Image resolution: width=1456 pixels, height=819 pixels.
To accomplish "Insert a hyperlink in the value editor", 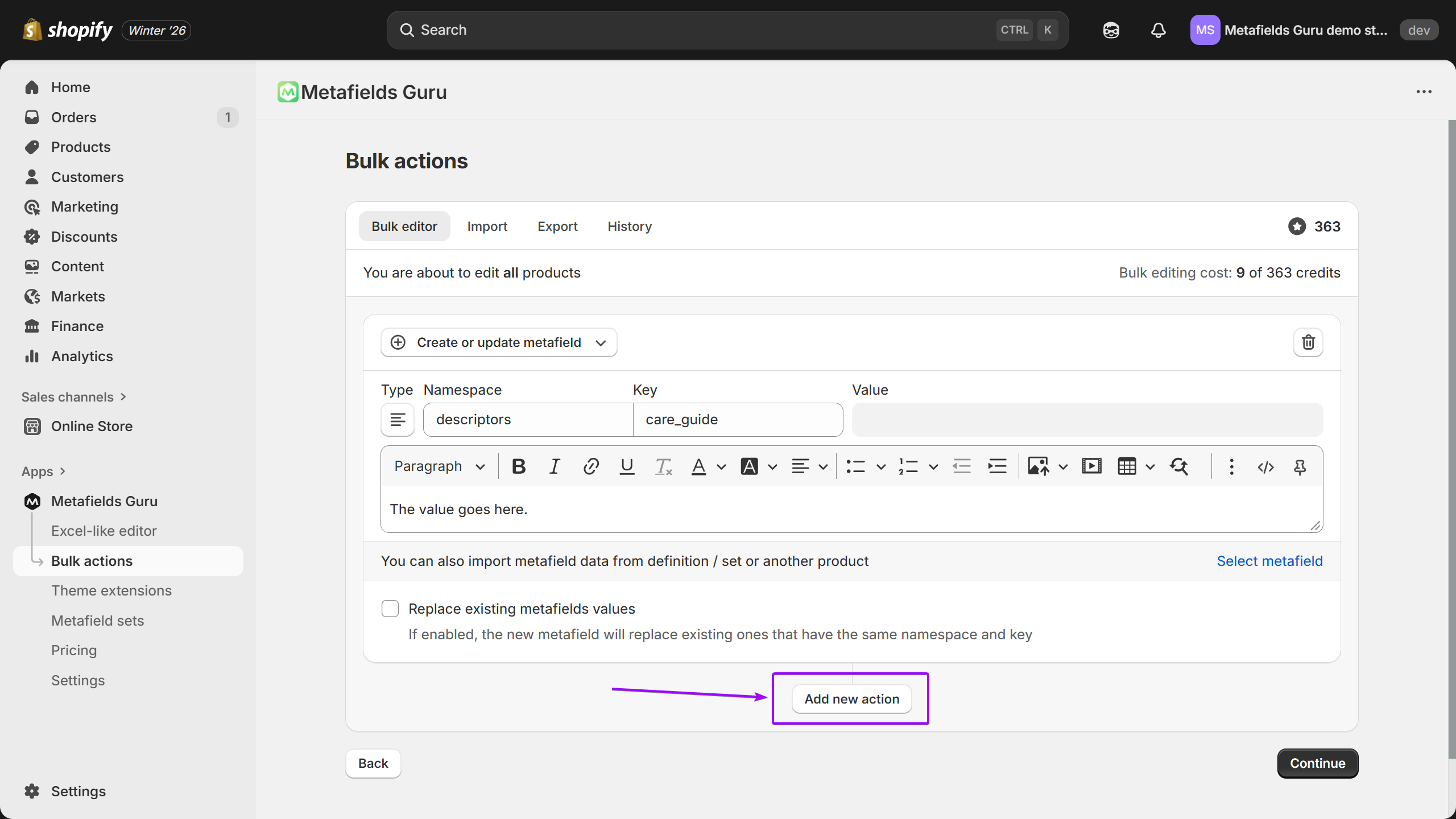I will tap(590, 466).
